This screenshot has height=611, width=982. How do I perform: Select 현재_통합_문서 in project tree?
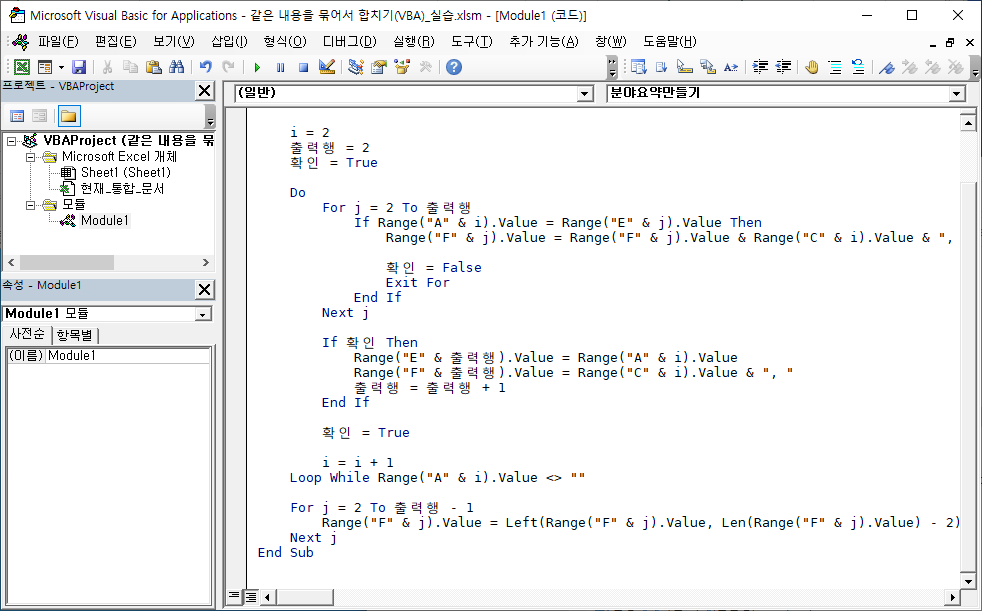click(x=122, y=188)
